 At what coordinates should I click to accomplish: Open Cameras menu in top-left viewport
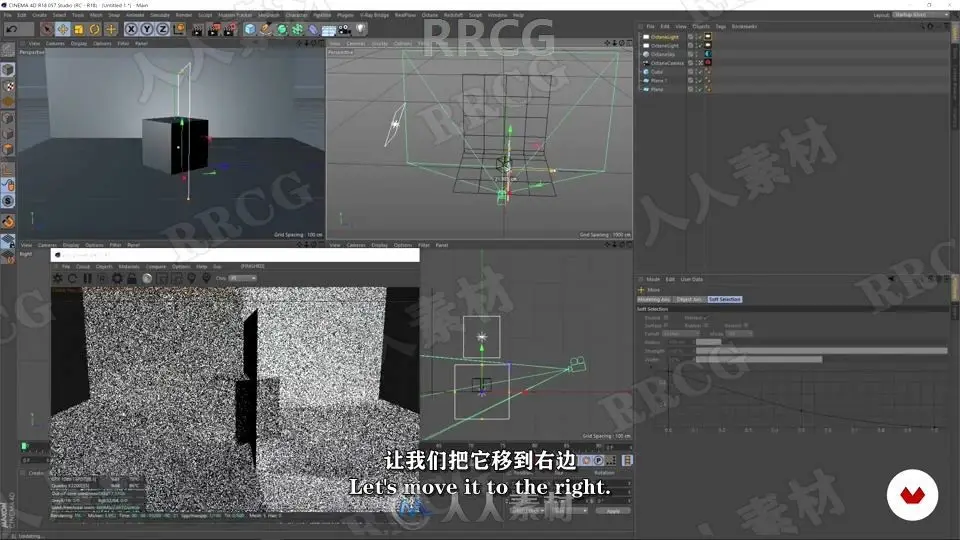pos(55,43)
